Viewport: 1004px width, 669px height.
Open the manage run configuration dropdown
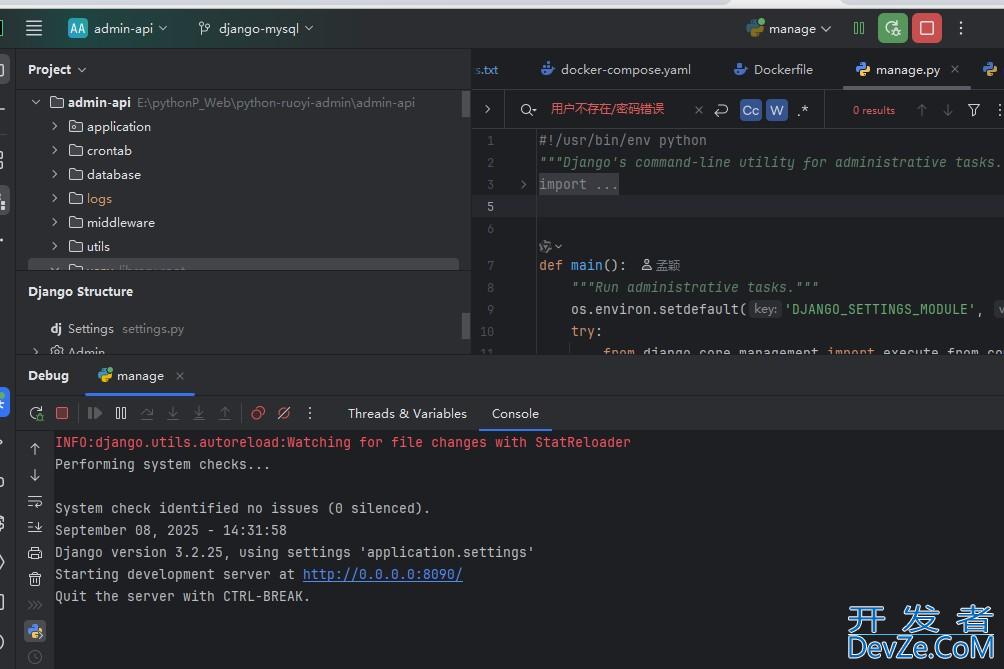(790, 29)
